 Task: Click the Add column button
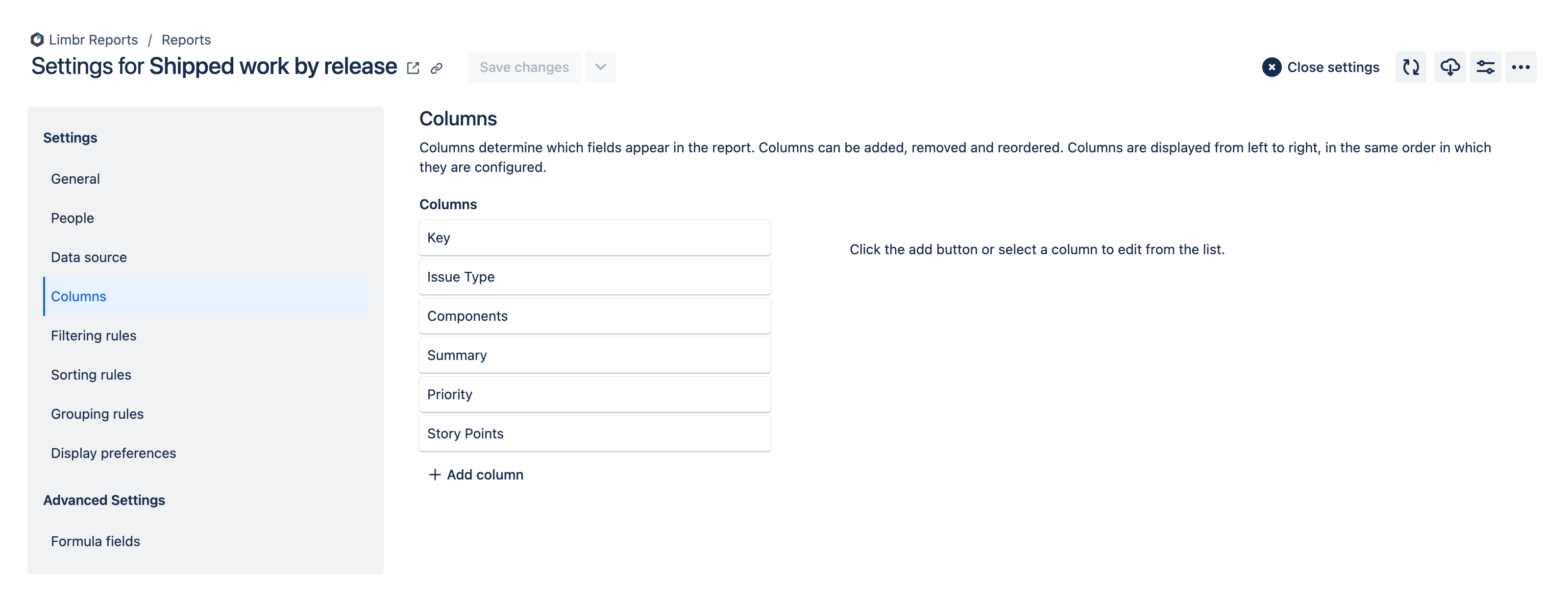tap(475, 474)
